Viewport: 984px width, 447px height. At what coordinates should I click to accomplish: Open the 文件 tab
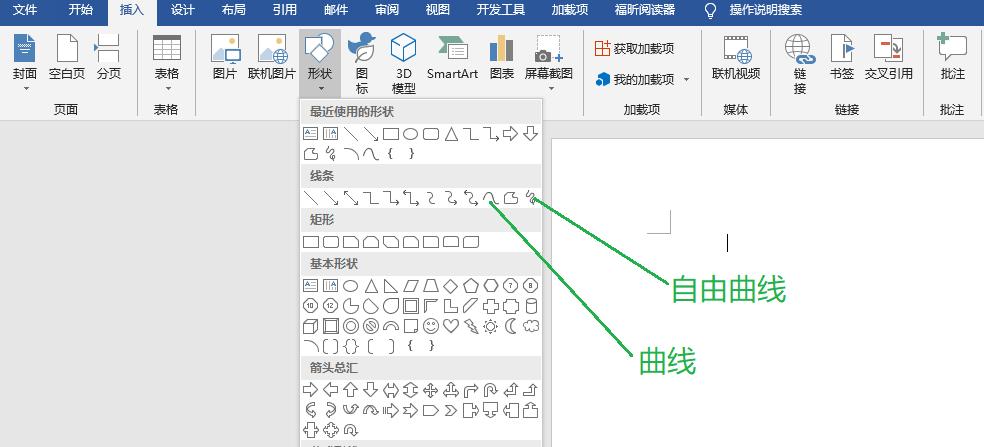[x=25, y=10]
